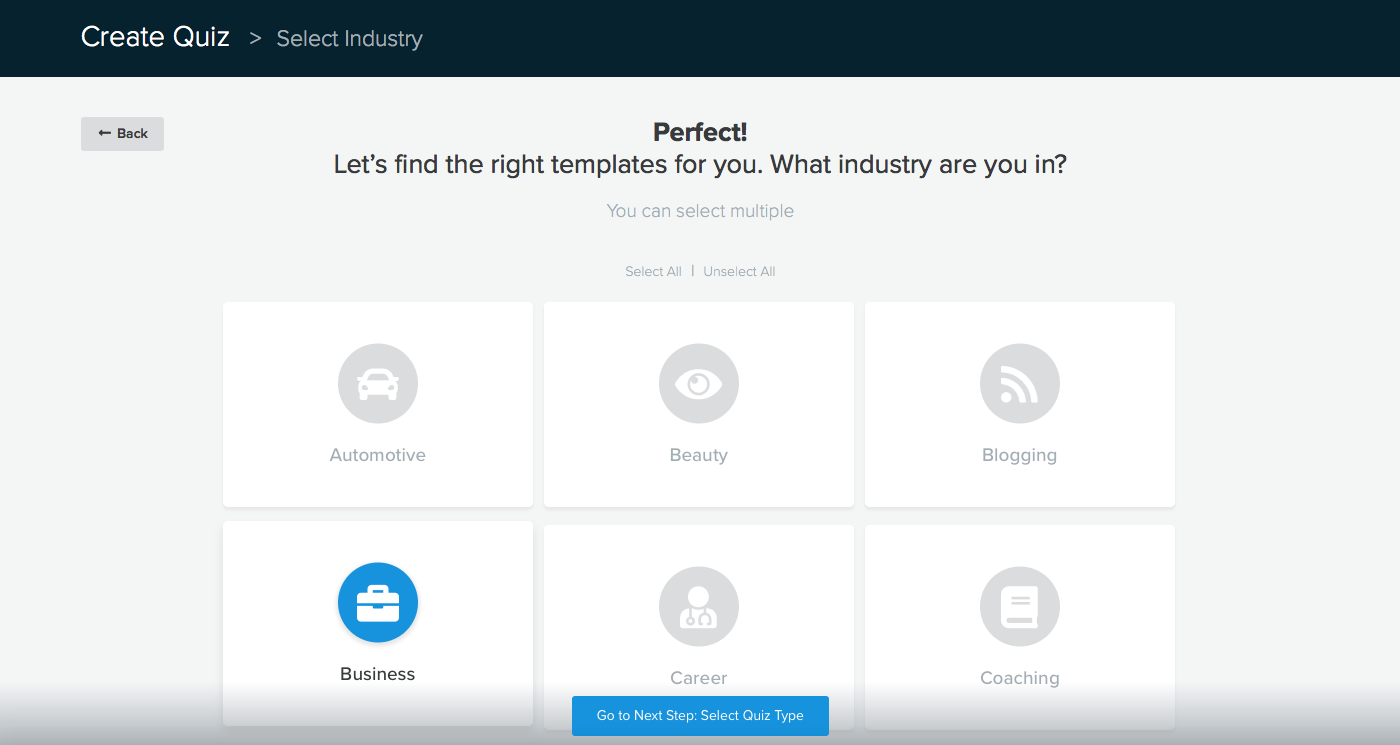Click the blue Business briefcase icon
Image resolution: width=1400 pixels, height=745 pixels.
pyautogui.click(x=378, y=603)
